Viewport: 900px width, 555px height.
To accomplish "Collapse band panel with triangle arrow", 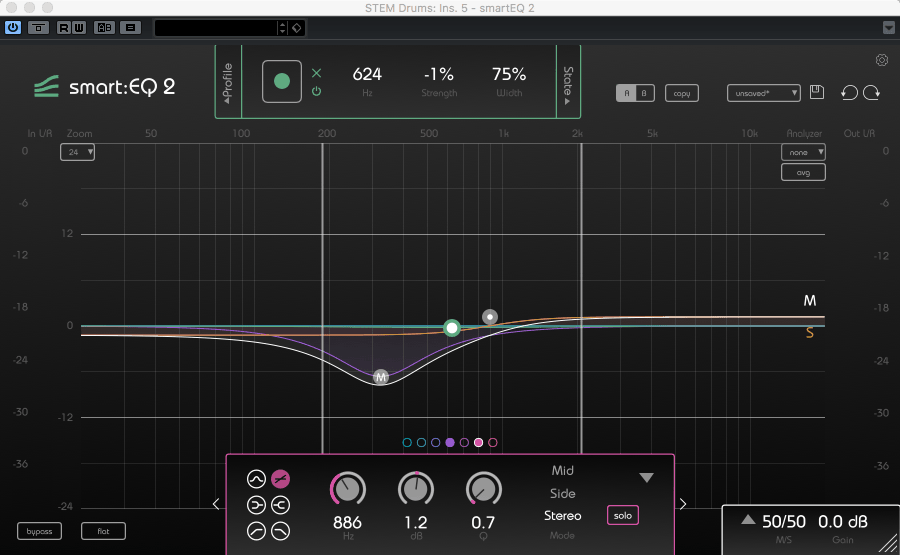I will (x=646, y=478).
